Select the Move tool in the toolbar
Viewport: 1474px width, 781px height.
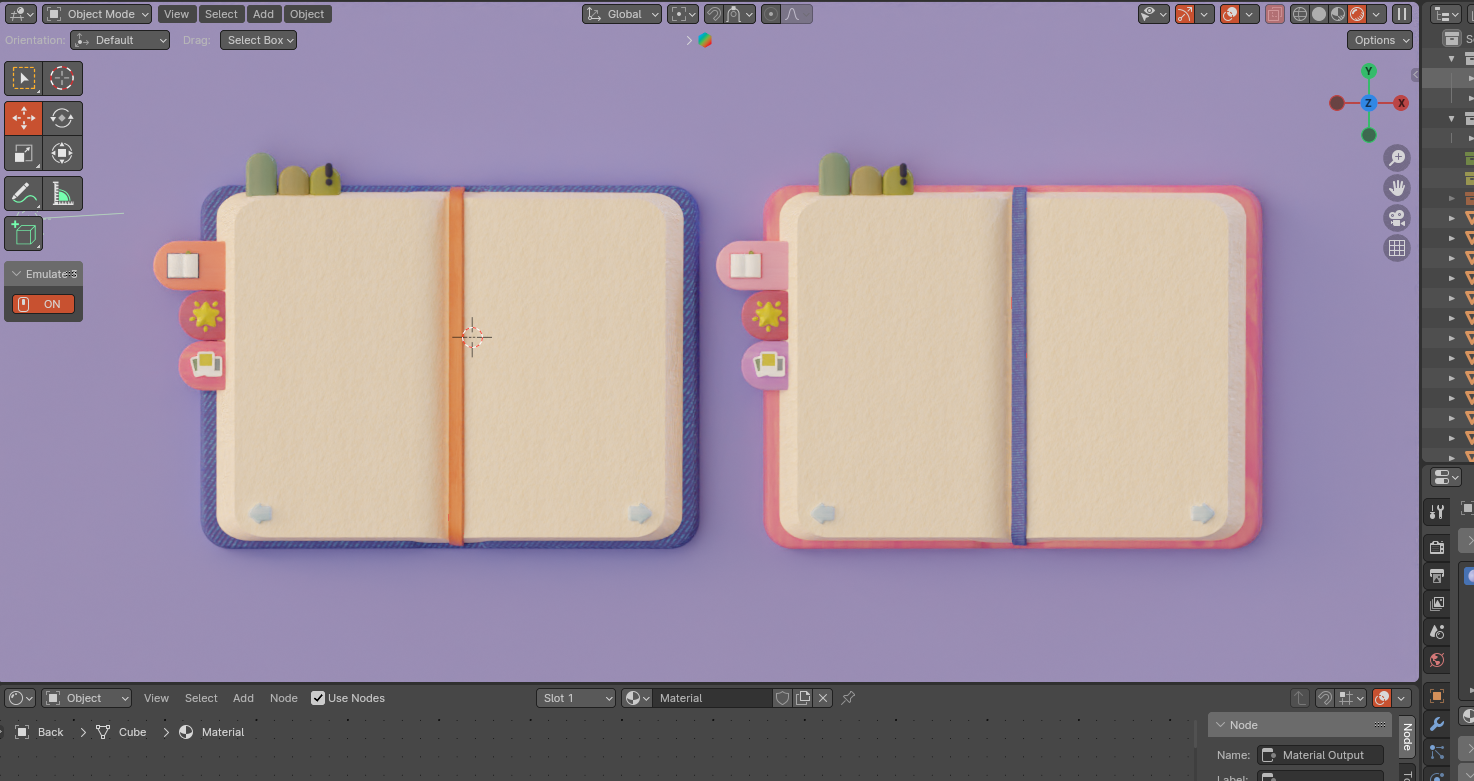23,118
